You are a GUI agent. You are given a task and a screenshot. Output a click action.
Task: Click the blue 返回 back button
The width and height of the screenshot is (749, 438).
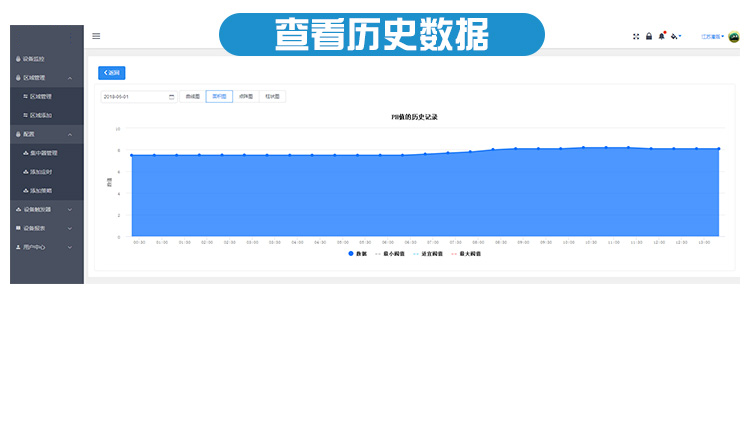click(111, 73)
